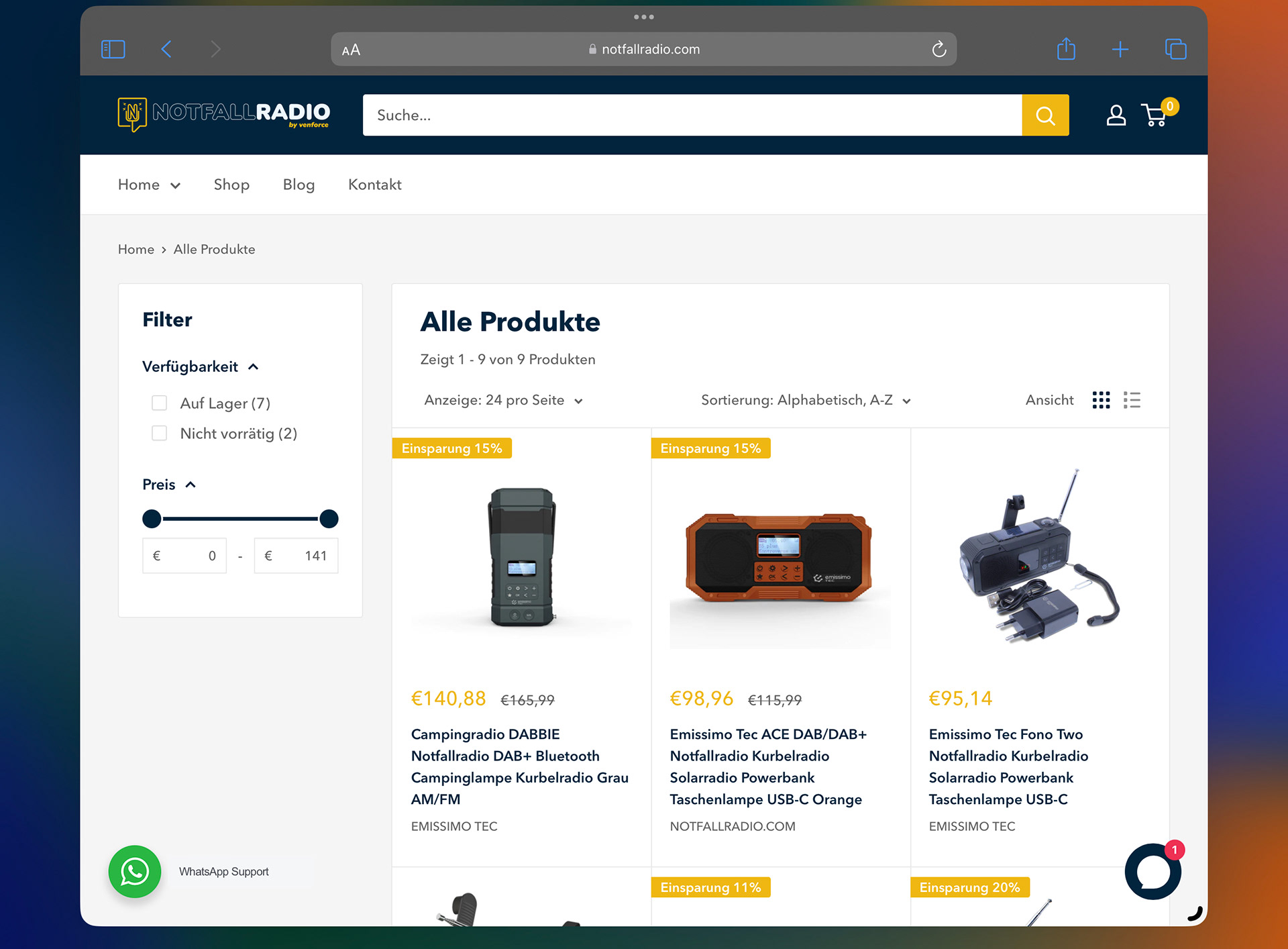Open Anzeige 24 pro Seite dropdown
1288x949 pixels.
(503, 400)
